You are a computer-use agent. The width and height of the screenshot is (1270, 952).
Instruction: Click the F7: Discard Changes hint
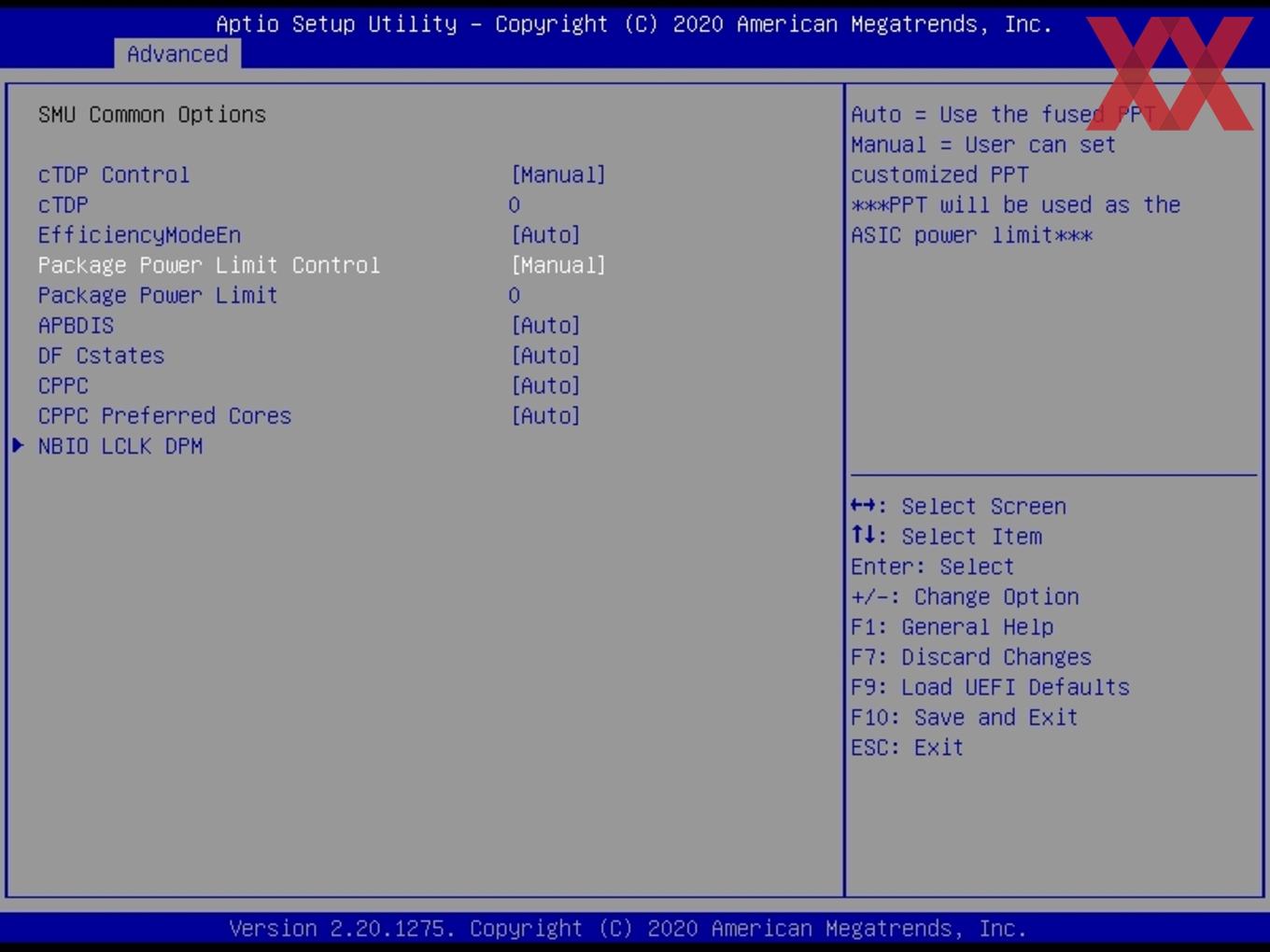coord(971,657)
